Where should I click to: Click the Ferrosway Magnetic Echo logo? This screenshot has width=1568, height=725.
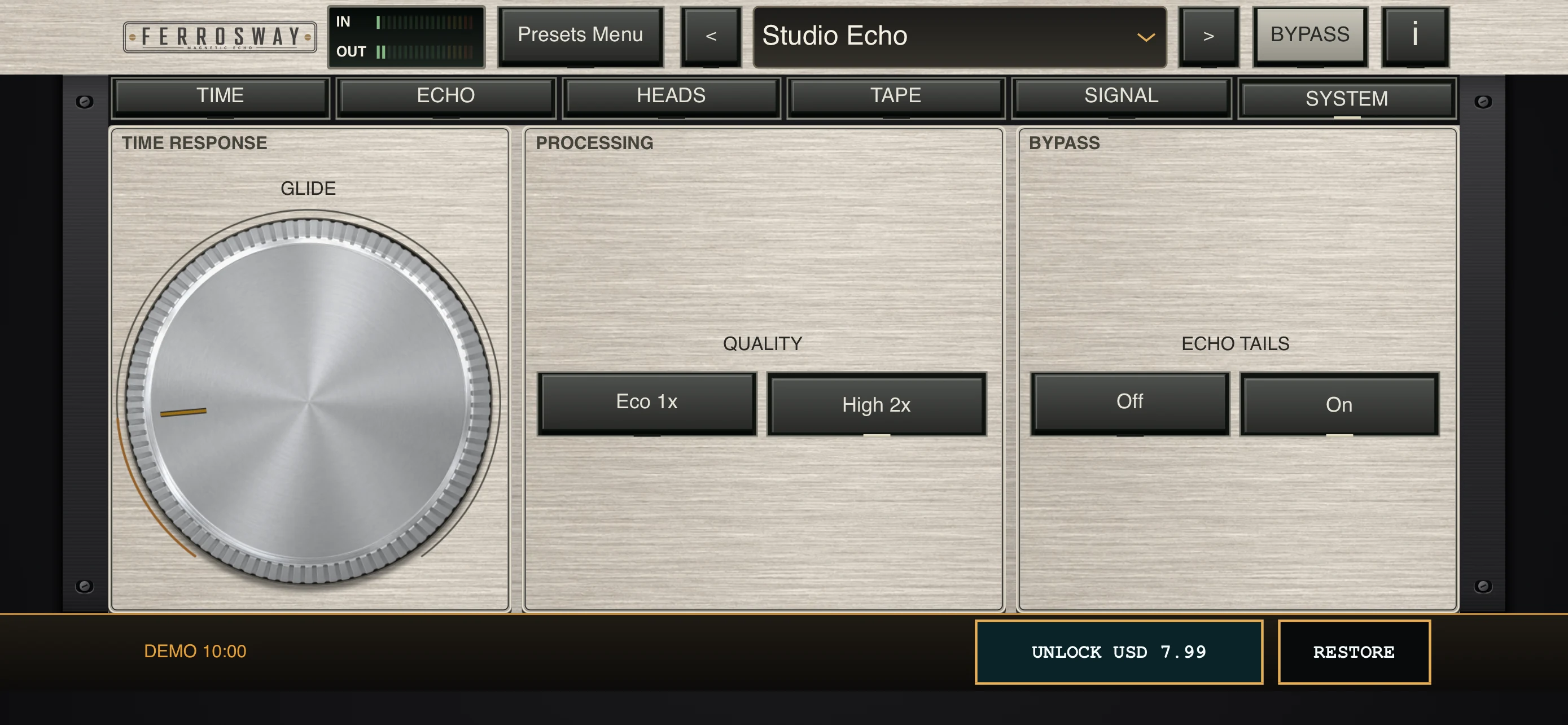pyautogui.click(x=220, y=37)
